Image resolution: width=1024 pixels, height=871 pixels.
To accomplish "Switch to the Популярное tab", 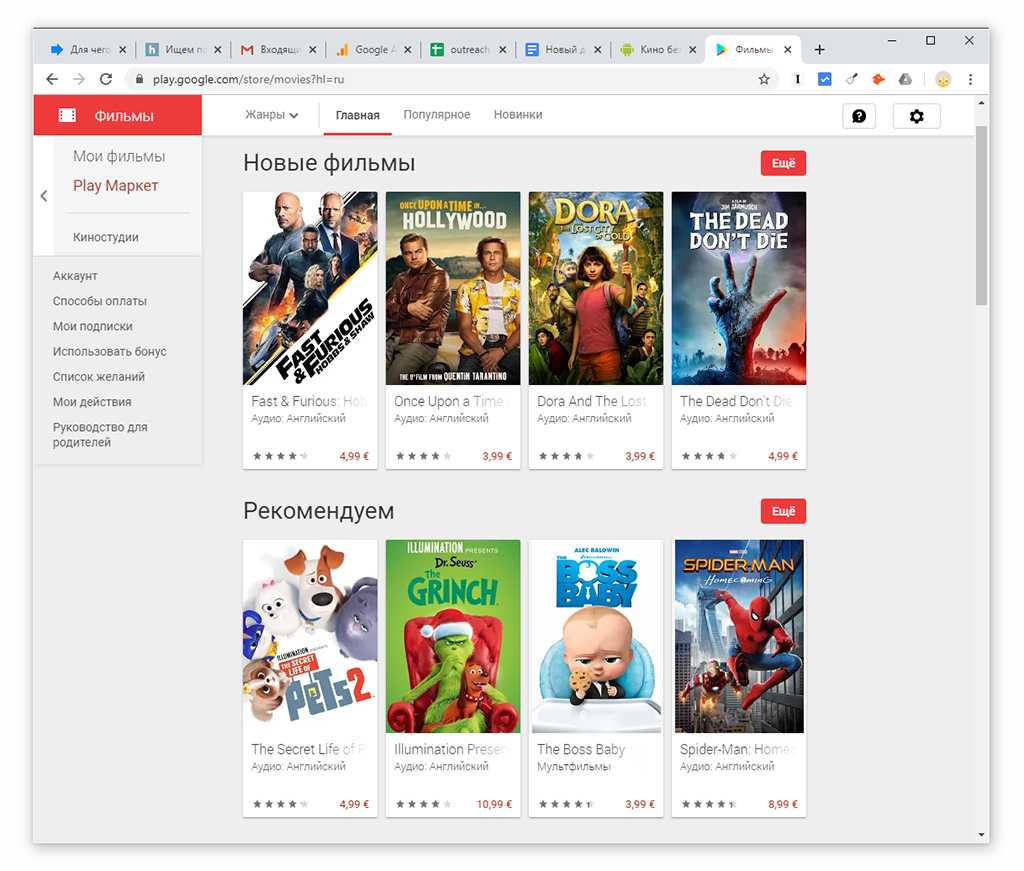I will (436, 115).
